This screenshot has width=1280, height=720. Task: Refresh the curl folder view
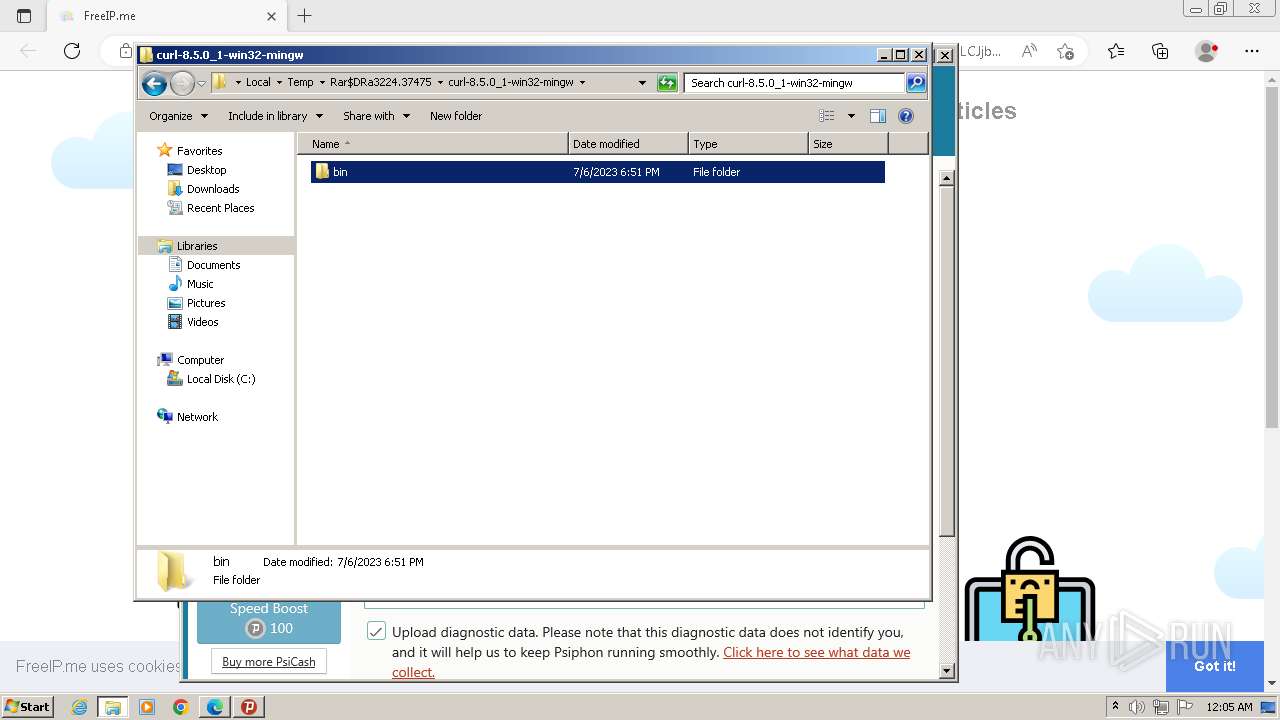667,83
